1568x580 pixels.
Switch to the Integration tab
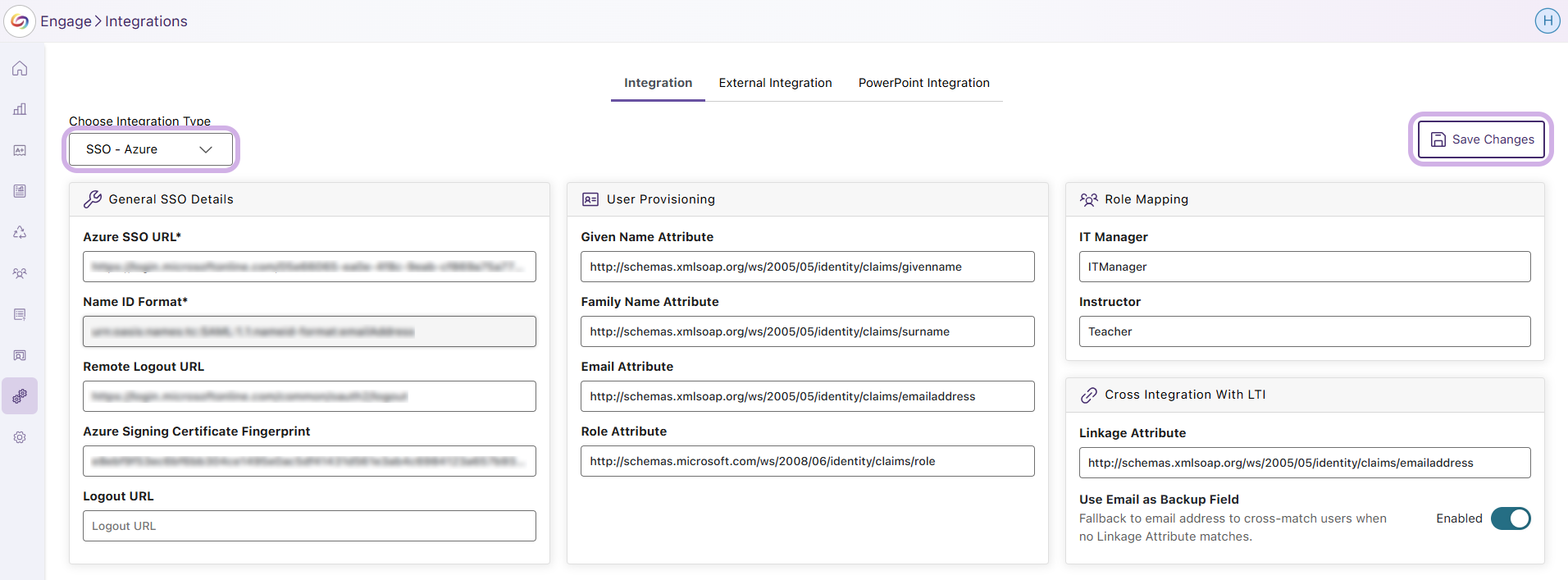tap(658, 83)
